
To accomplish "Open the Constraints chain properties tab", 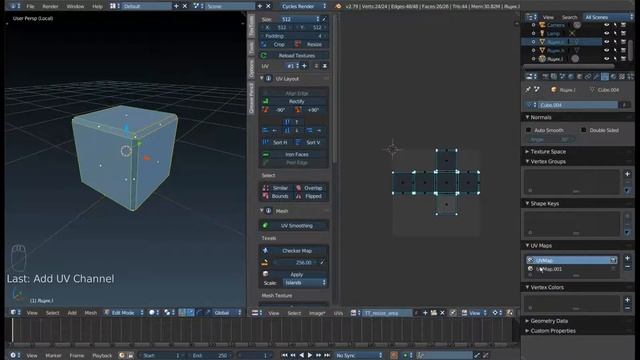I will pos(588,76).
